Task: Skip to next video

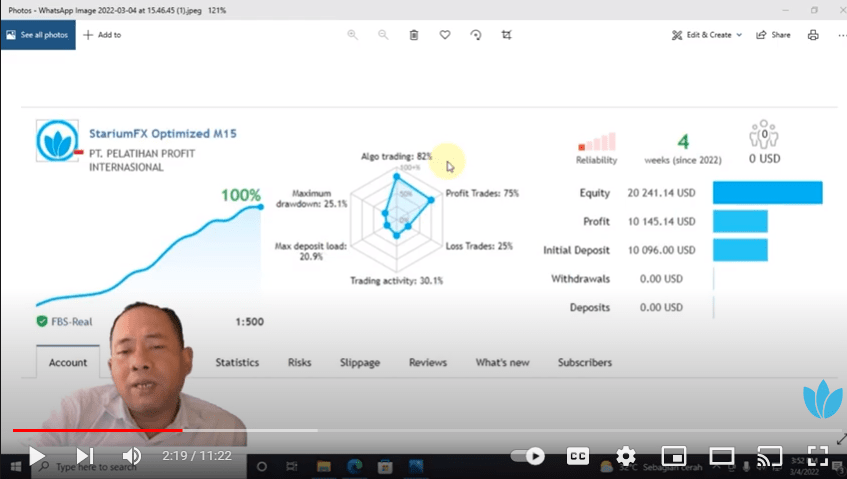Action: point(85,456)
